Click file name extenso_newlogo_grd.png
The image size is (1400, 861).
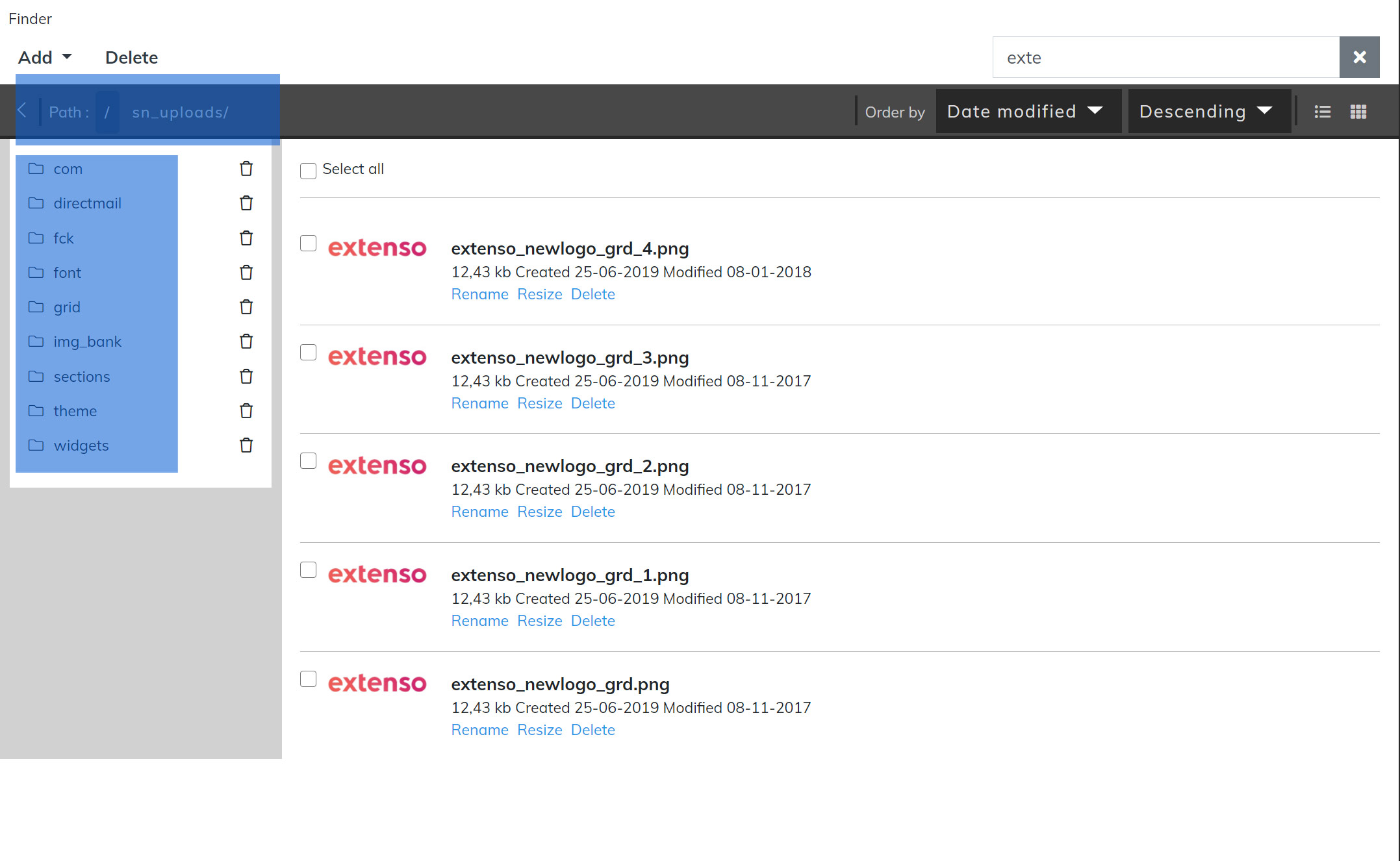[560, 684]
